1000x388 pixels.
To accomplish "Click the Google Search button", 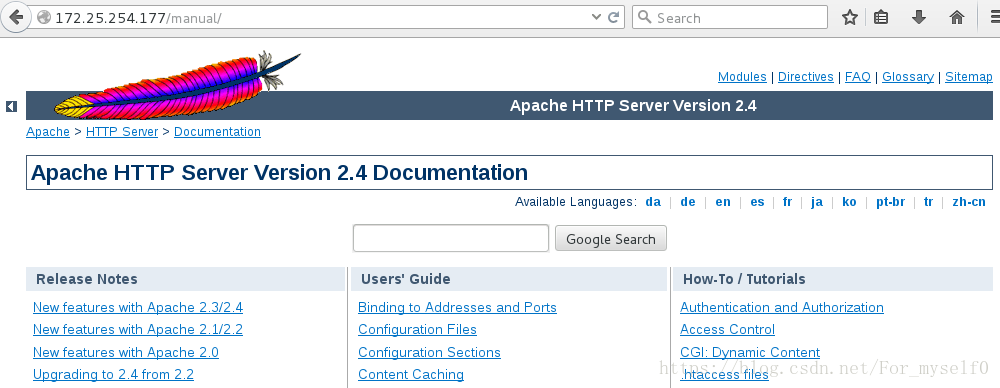I will point(610,239).
